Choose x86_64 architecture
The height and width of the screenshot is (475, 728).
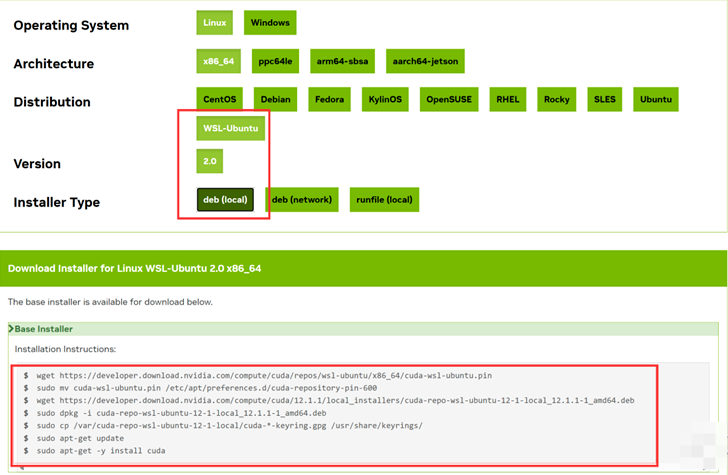coord(219,61)
